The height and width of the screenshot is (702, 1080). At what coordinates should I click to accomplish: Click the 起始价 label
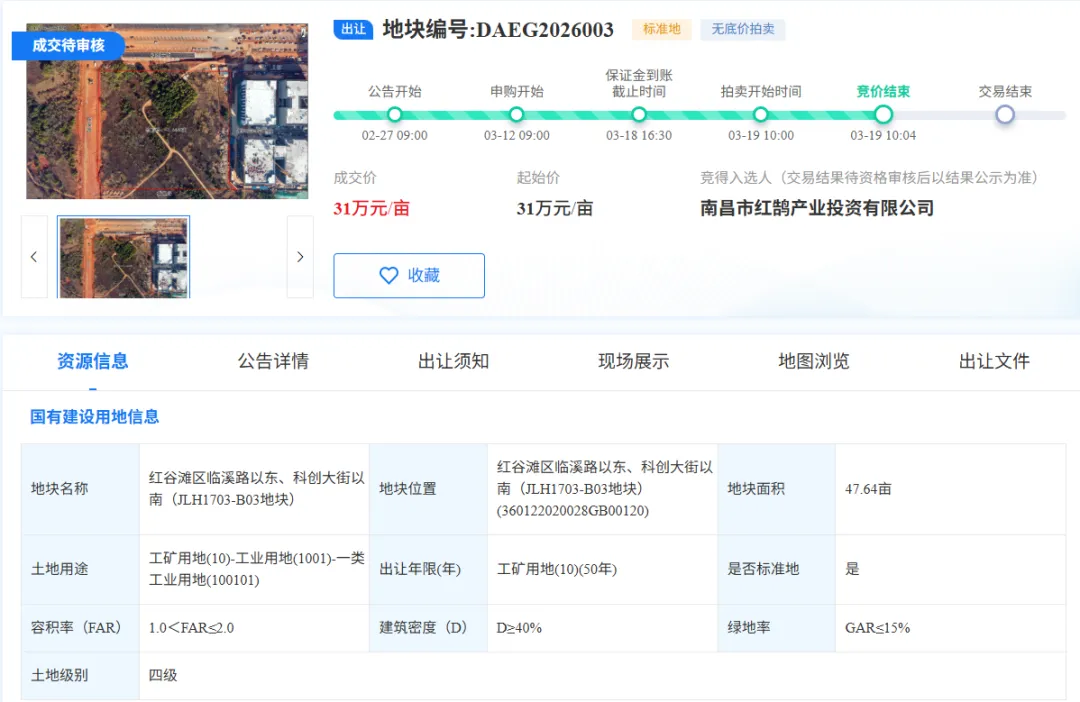pyautogui.click(x=538, y=178)
